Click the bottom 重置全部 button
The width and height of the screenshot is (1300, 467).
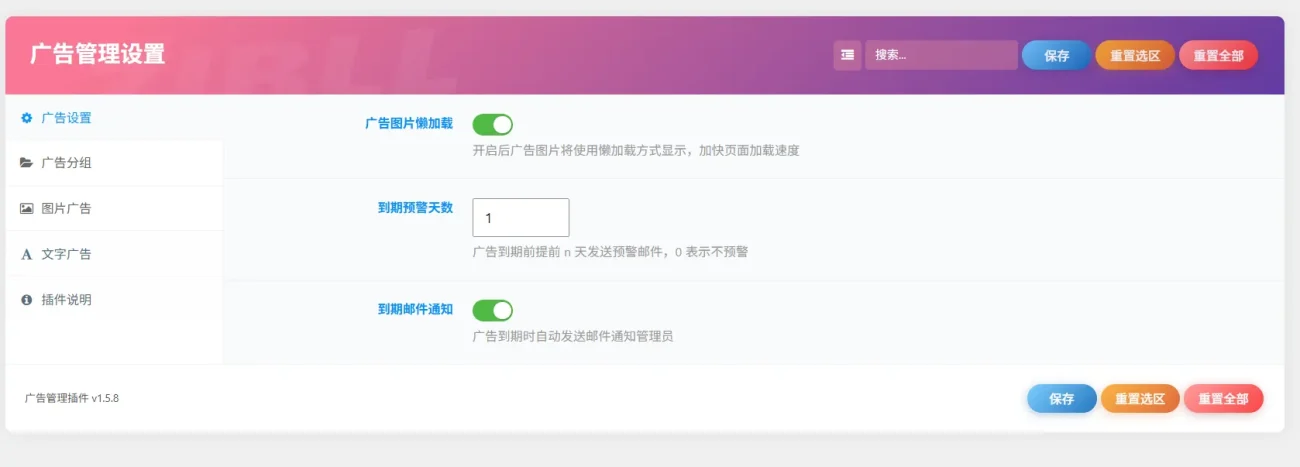[1223, 399]
